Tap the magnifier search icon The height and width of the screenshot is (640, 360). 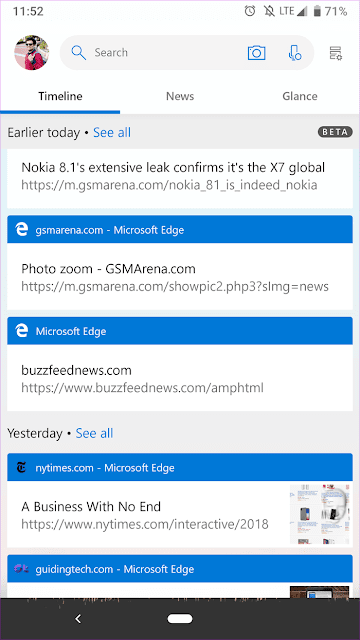point(78,53)
